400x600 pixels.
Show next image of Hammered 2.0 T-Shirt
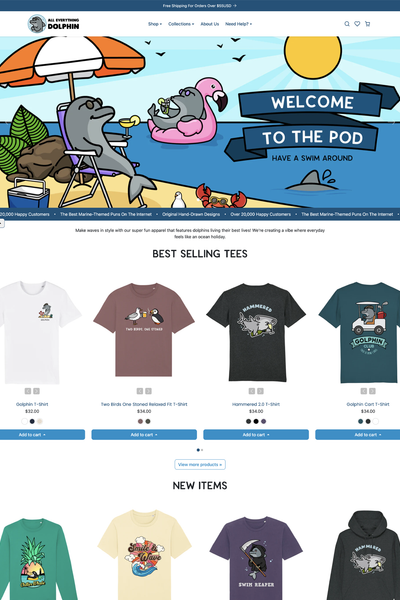(x=260, y=391)
